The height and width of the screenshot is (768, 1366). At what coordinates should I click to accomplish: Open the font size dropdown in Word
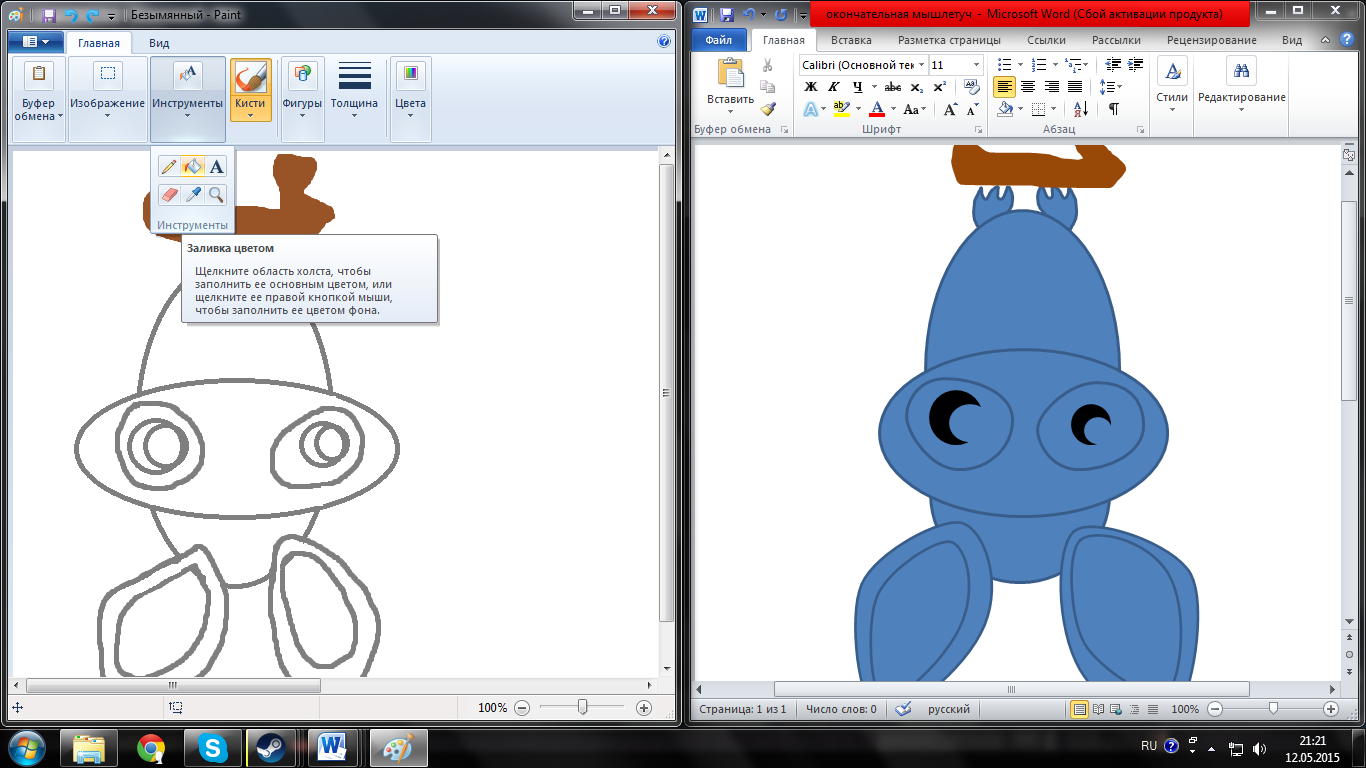(977, 65)
